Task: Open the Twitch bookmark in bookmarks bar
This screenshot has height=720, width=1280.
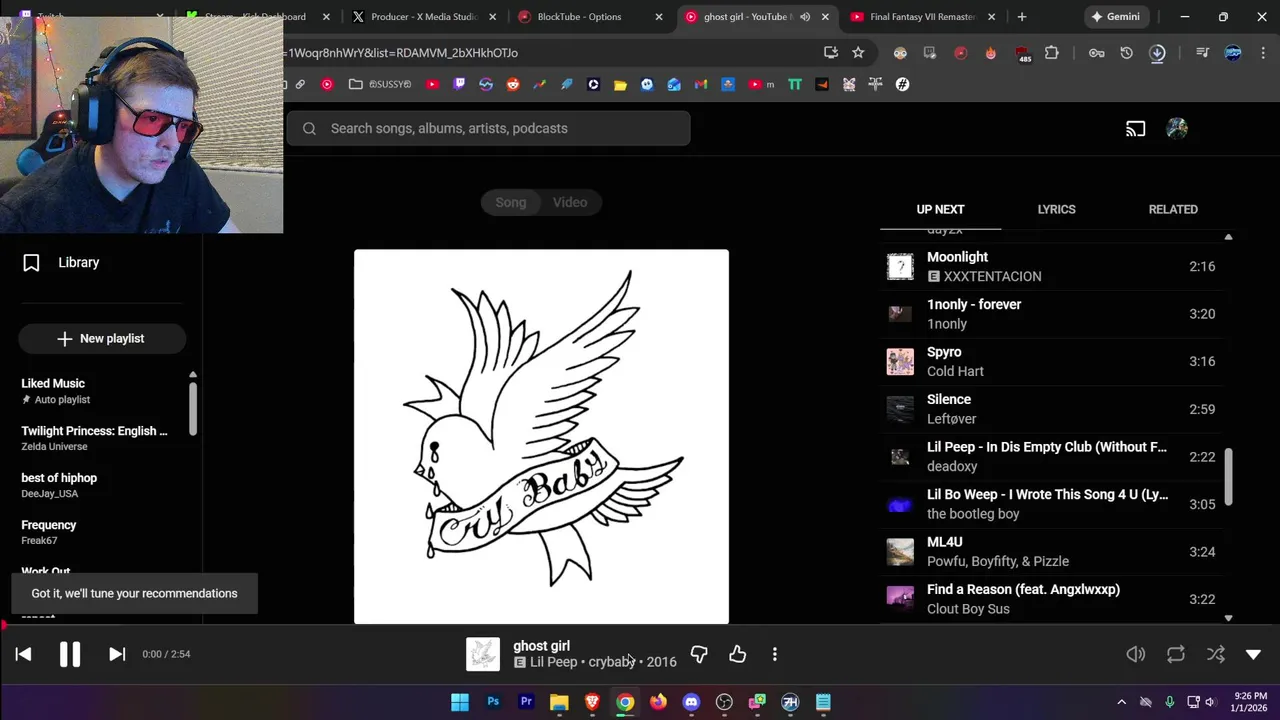Action: click(x=459, y=85)
